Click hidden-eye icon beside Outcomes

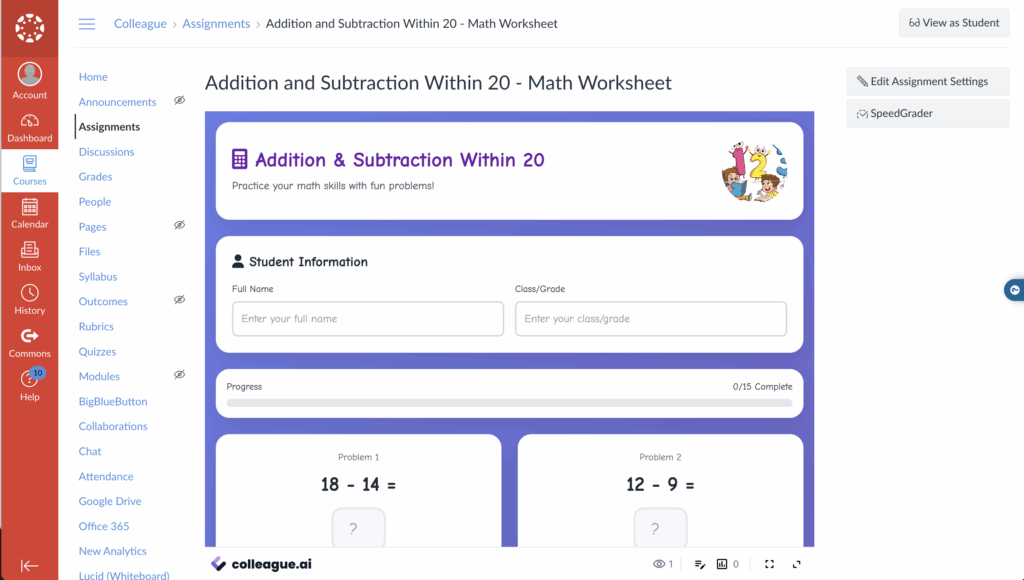point(179,300)
